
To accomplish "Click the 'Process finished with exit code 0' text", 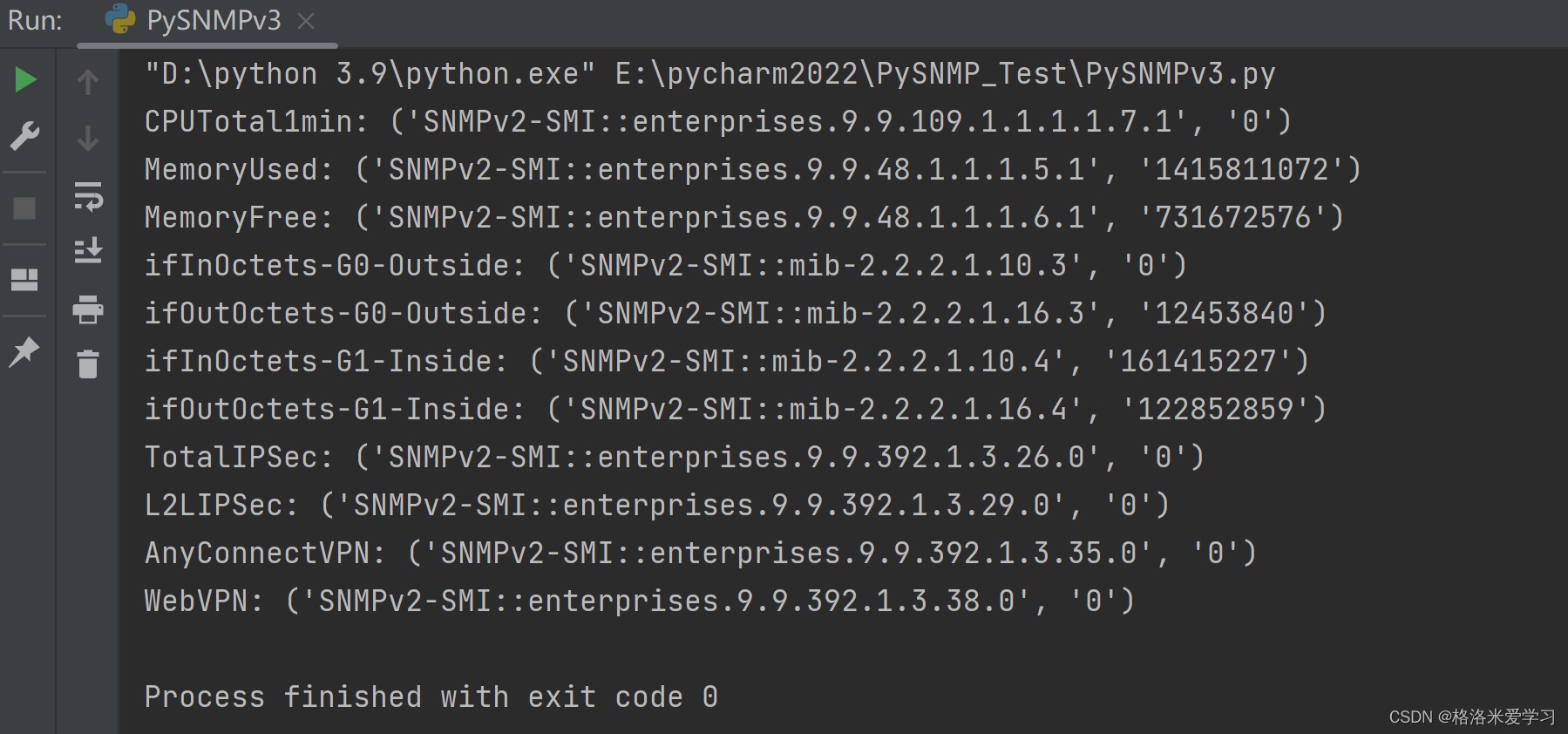I will tap(431, 697).
